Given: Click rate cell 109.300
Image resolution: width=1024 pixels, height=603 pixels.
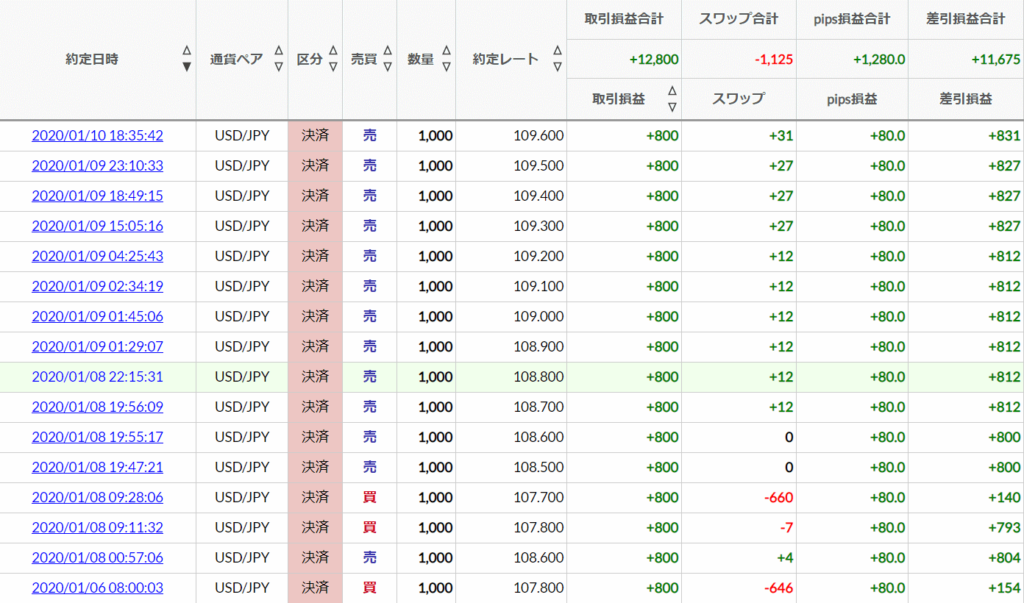Looking at the screenshot, I should coord(538,226).
